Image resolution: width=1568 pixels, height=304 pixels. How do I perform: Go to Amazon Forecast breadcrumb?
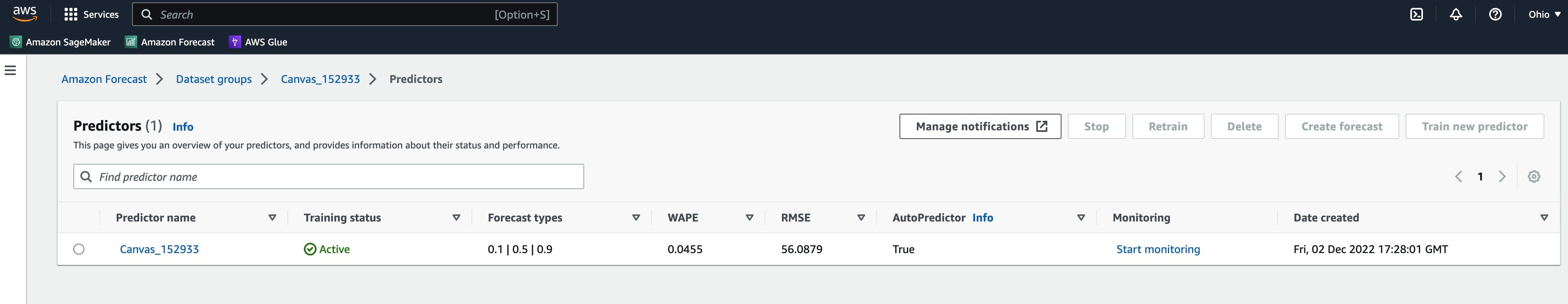click(x=104, y=79)
